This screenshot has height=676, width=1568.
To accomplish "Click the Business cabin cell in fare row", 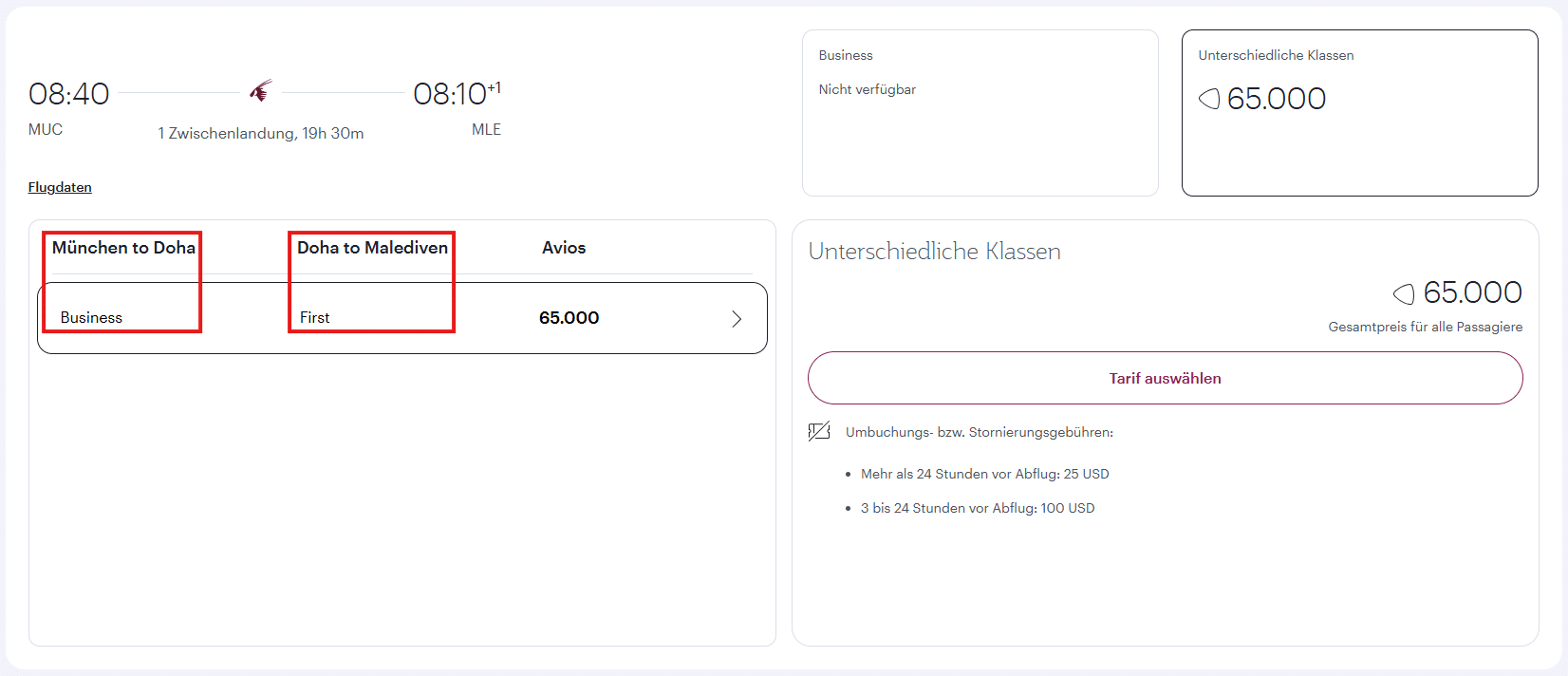I will tap(91, 318).
